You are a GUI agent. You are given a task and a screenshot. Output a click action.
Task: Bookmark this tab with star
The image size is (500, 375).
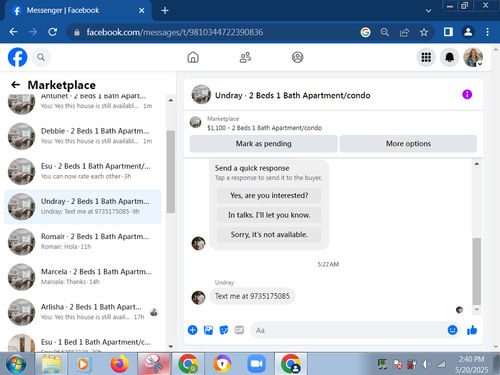(424, 32)
